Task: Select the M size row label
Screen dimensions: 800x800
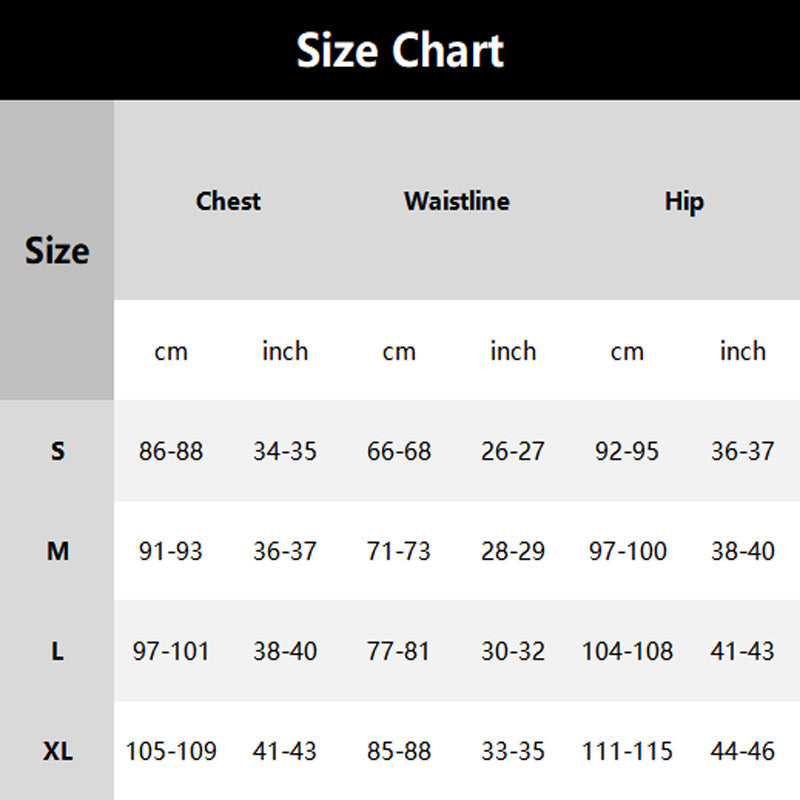Action: click(x=57, y=551)
